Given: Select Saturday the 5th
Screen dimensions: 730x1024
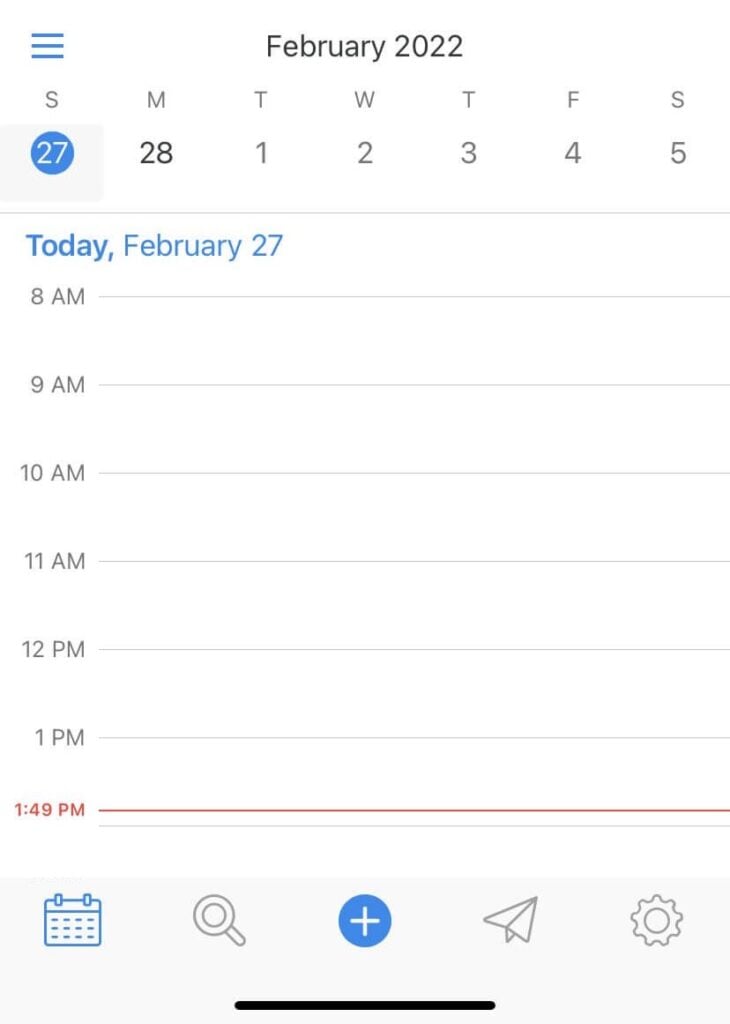Looking at the screenshot, I should (678, 153).
